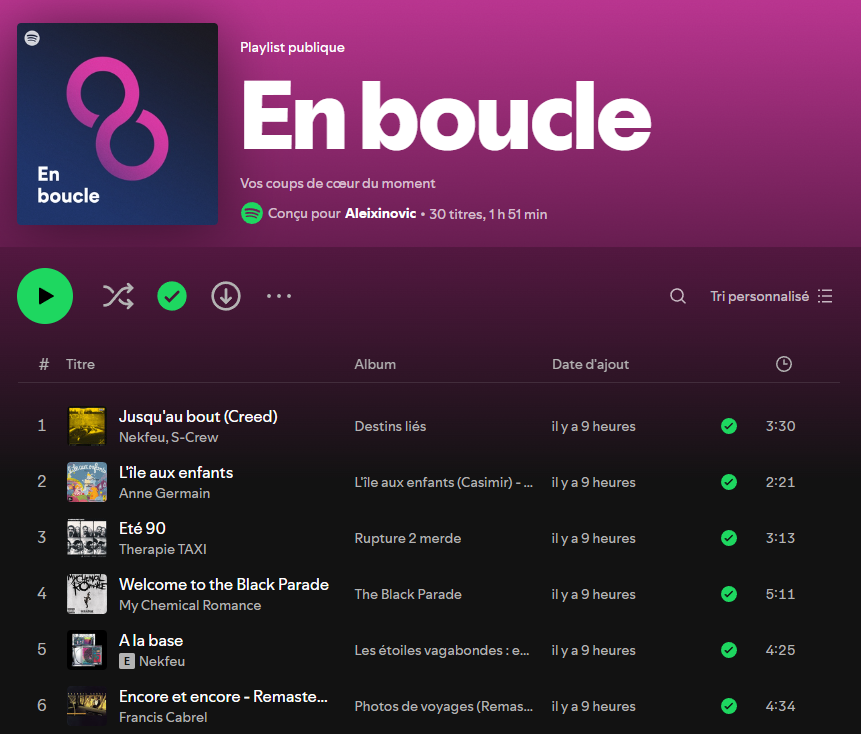Click the # column header
Screen dimensions: 861x734
coord(44,365)
